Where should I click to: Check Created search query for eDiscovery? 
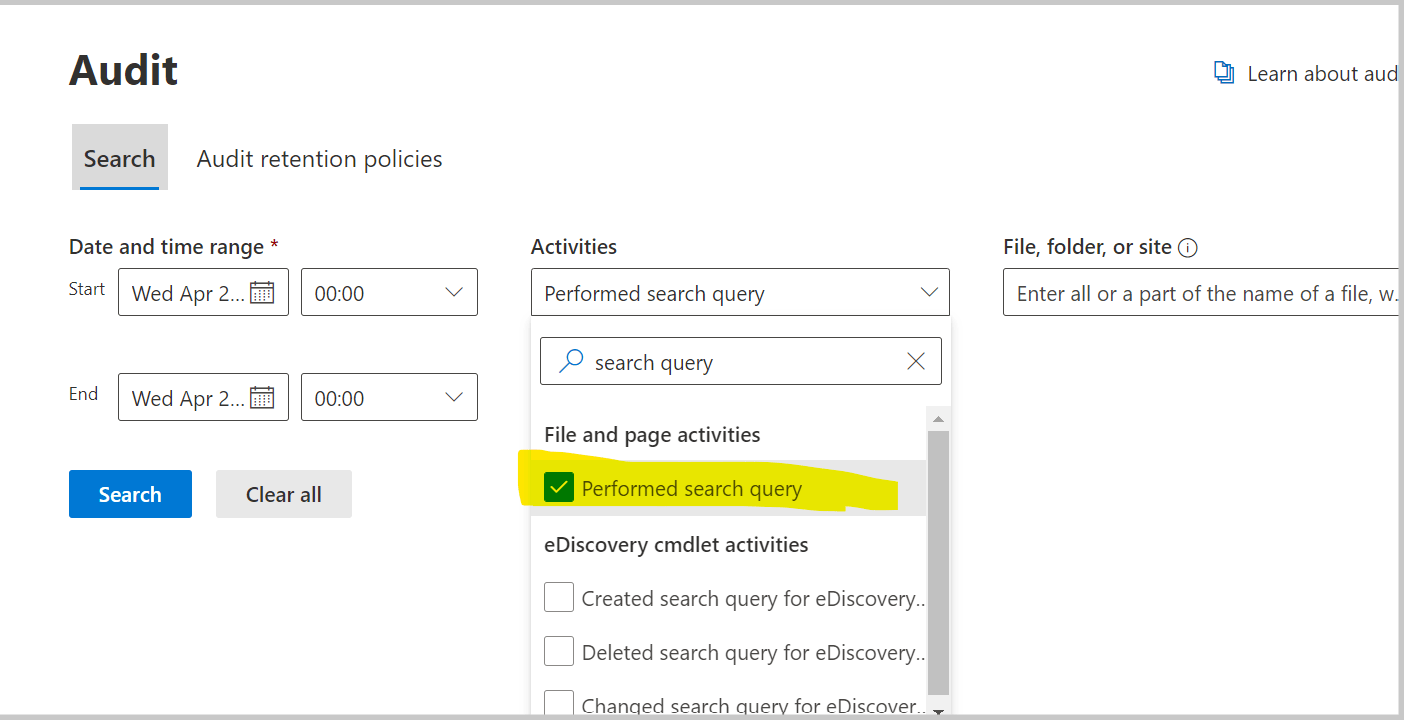[x=558, y=598]
